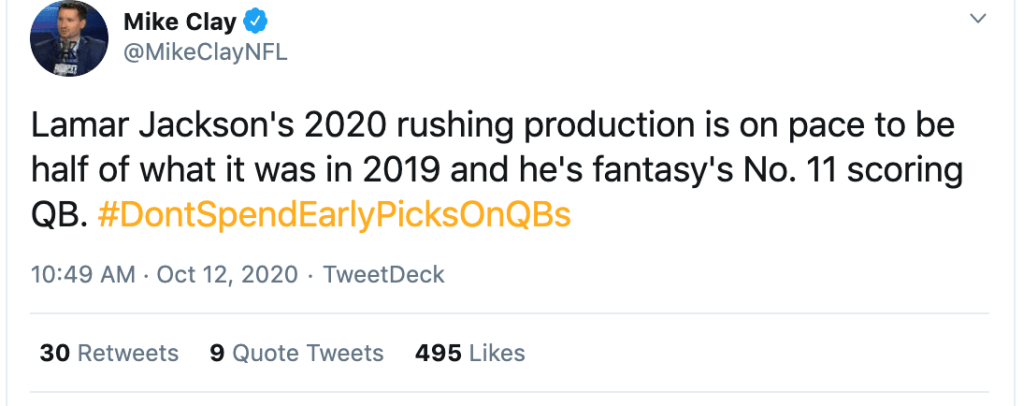1023x406 pixels.
Task: See who liked via Likes label
Action: coord(497,353)
